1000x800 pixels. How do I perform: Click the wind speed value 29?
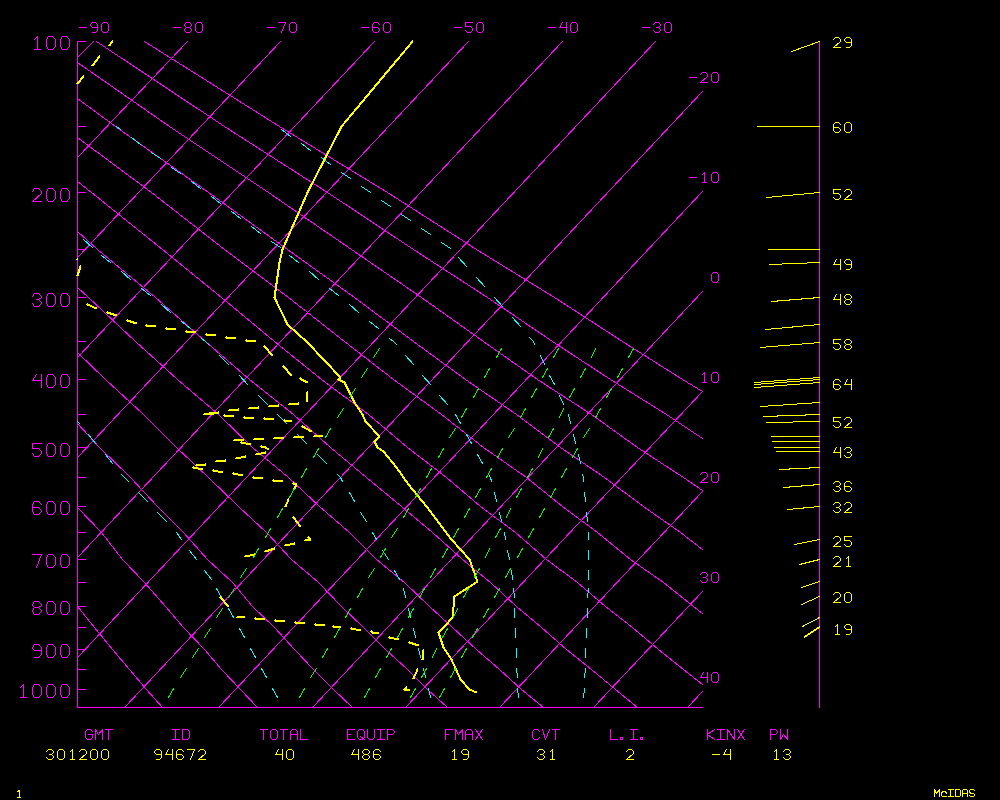pos(842,43)
